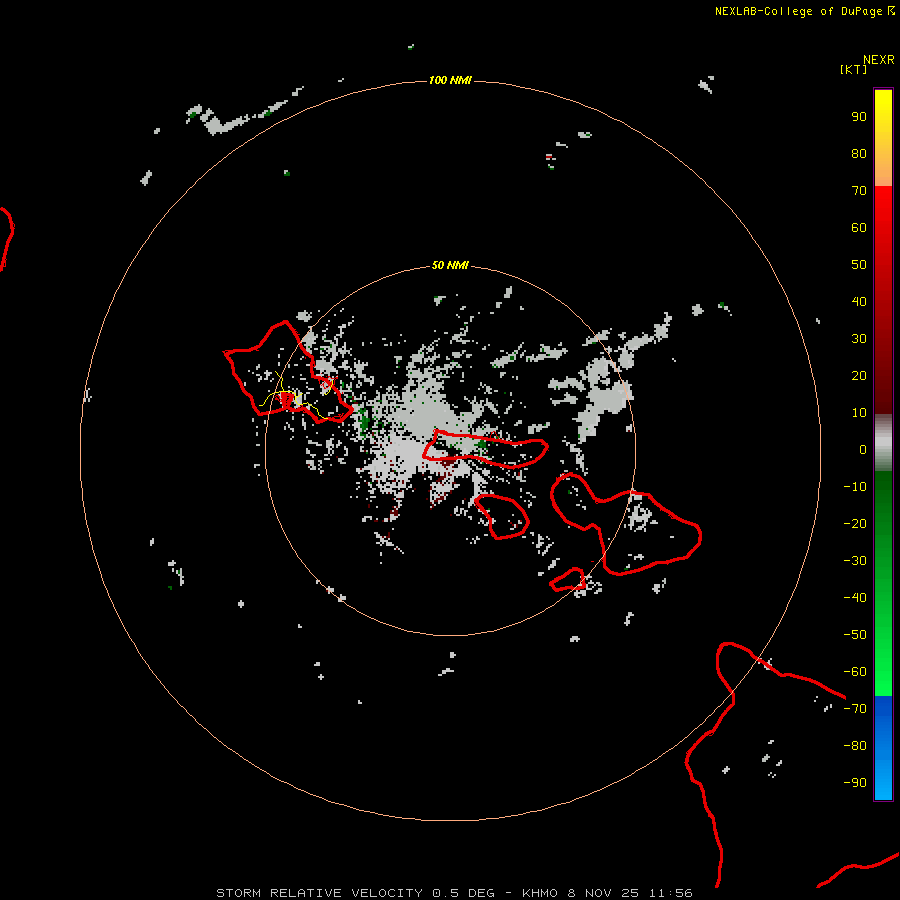Click the red segment of the color bar
This screenshot has height=900, width=900.
pyautogui.click(x=883, y=300)
